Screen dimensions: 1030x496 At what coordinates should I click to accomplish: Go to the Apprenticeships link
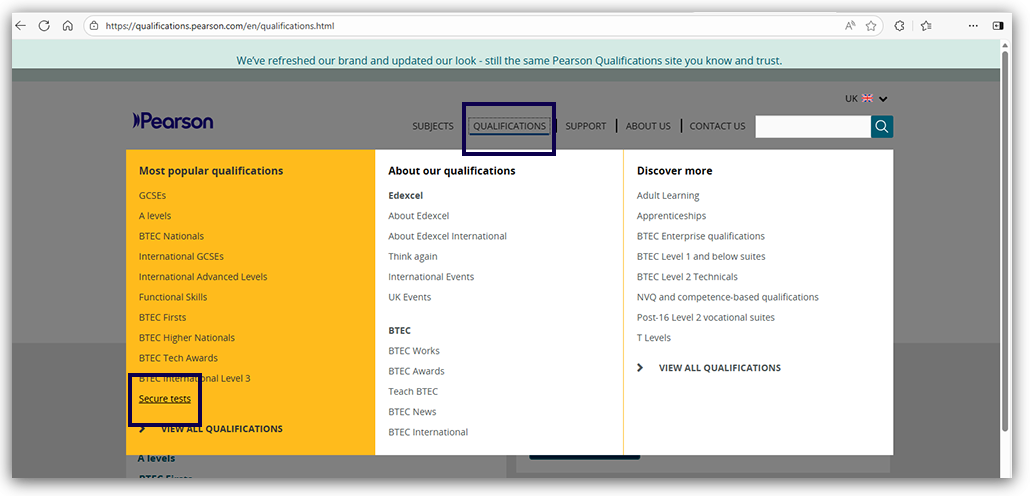(671, 216)
